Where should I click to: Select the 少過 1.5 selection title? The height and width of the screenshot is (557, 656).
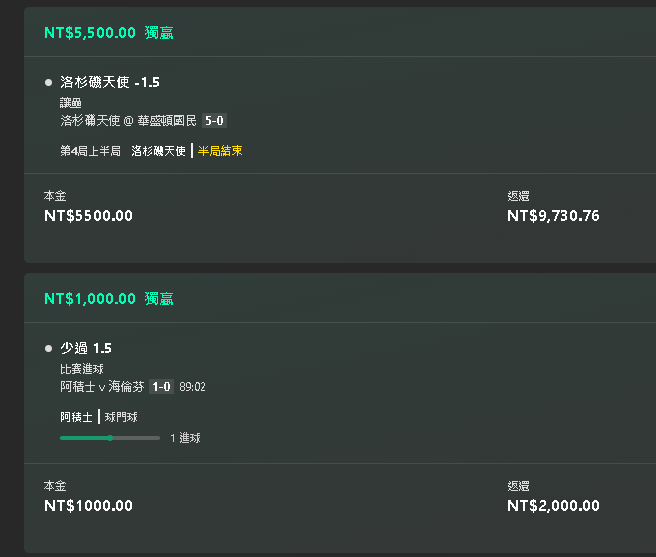86,348
